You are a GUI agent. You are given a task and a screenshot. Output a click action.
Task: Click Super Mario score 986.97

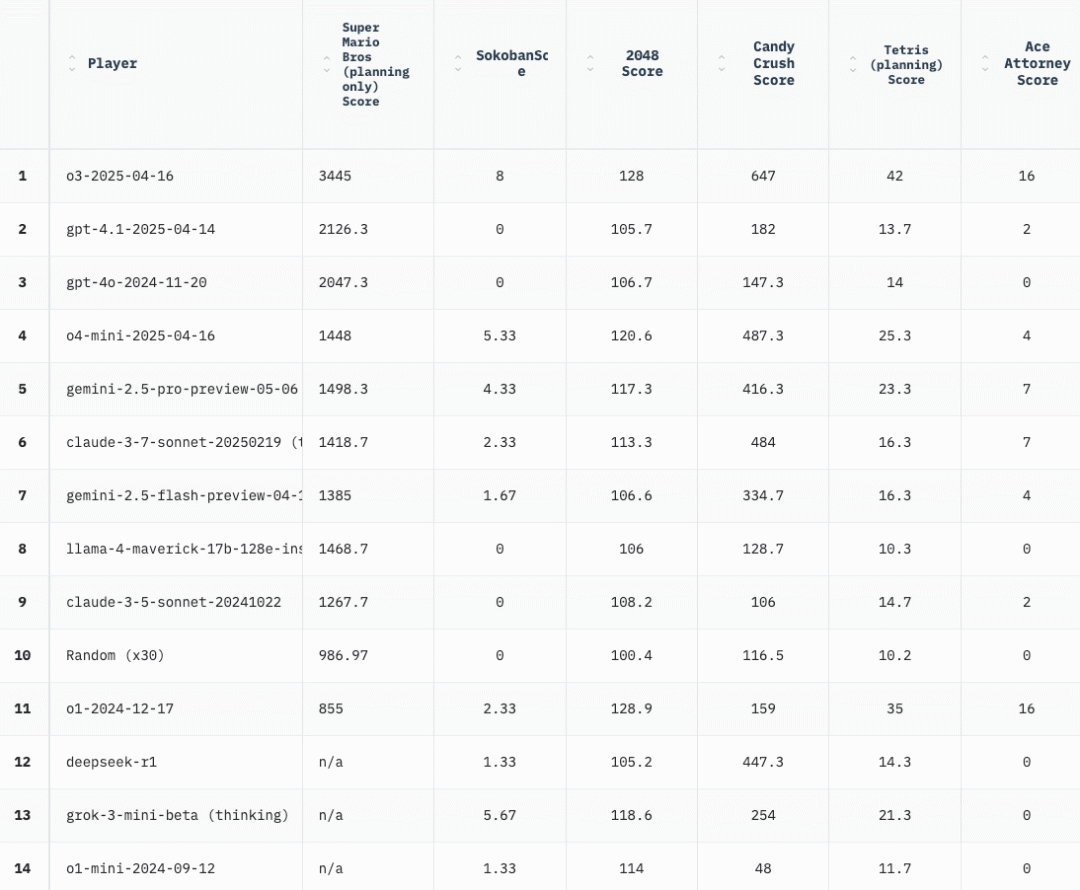(343, 655)
